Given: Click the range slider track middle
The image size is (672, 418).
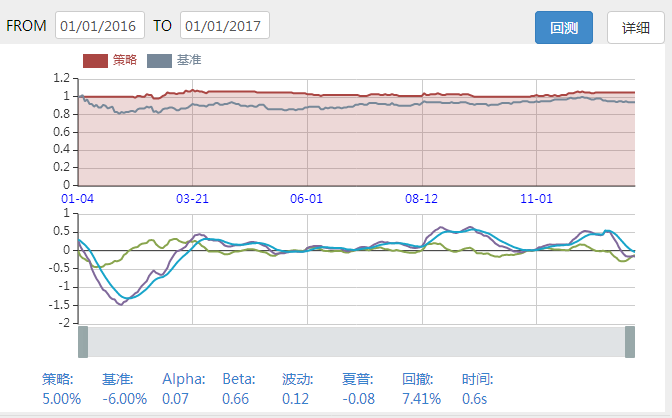Looking at the screenshot, I should click(357, 342).
